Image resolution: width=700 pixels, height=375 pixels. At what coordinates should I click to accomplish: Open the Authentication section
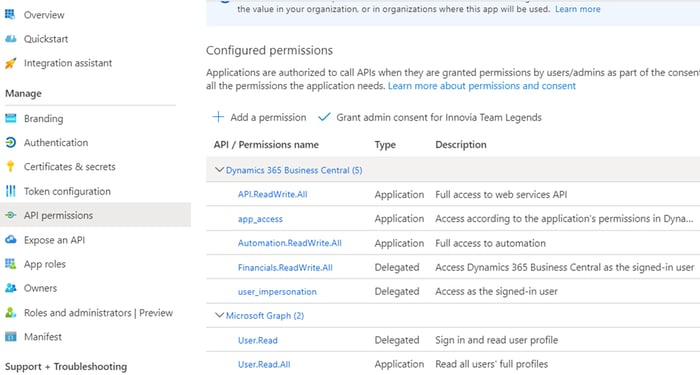[56, 142]
